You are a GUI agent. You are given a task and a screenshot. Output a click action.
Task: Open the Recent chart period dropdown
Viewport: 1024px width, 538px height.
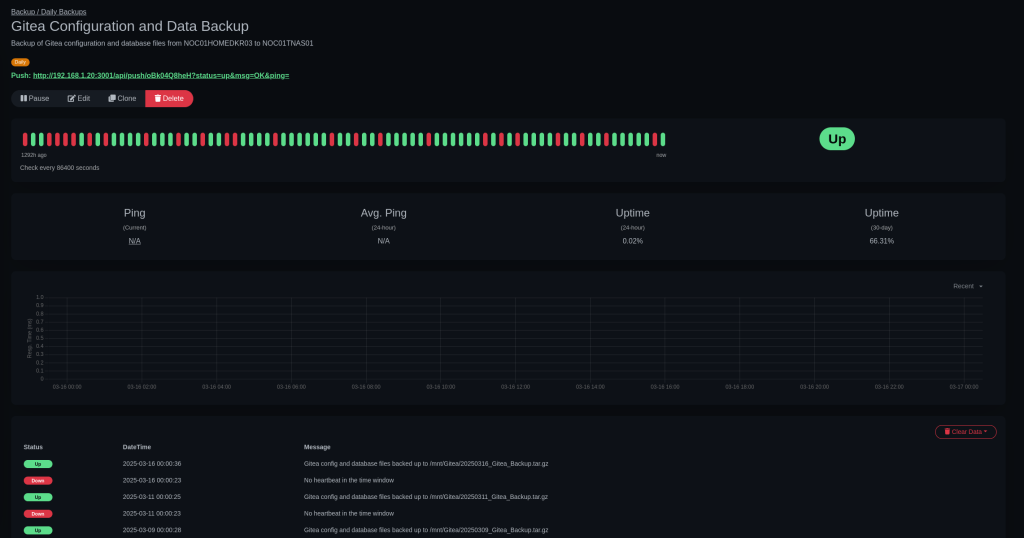[967, 286]
